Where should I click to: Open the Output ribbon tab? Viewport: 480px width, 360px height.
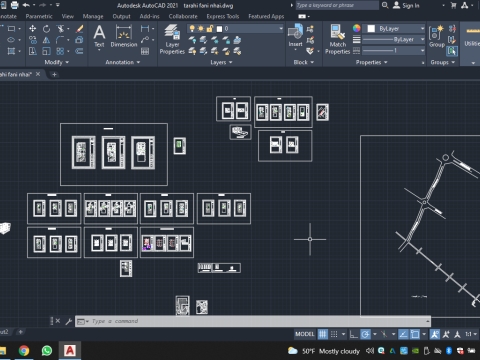(x=121, y=16)
